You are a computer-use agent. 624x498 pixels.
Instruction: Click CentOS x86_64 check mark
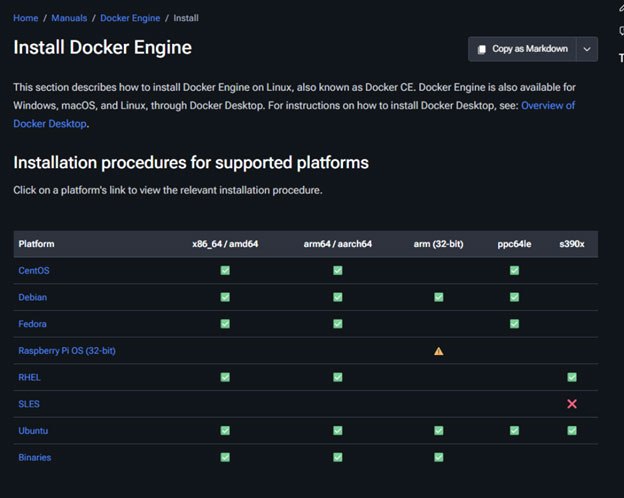(225, 271)
